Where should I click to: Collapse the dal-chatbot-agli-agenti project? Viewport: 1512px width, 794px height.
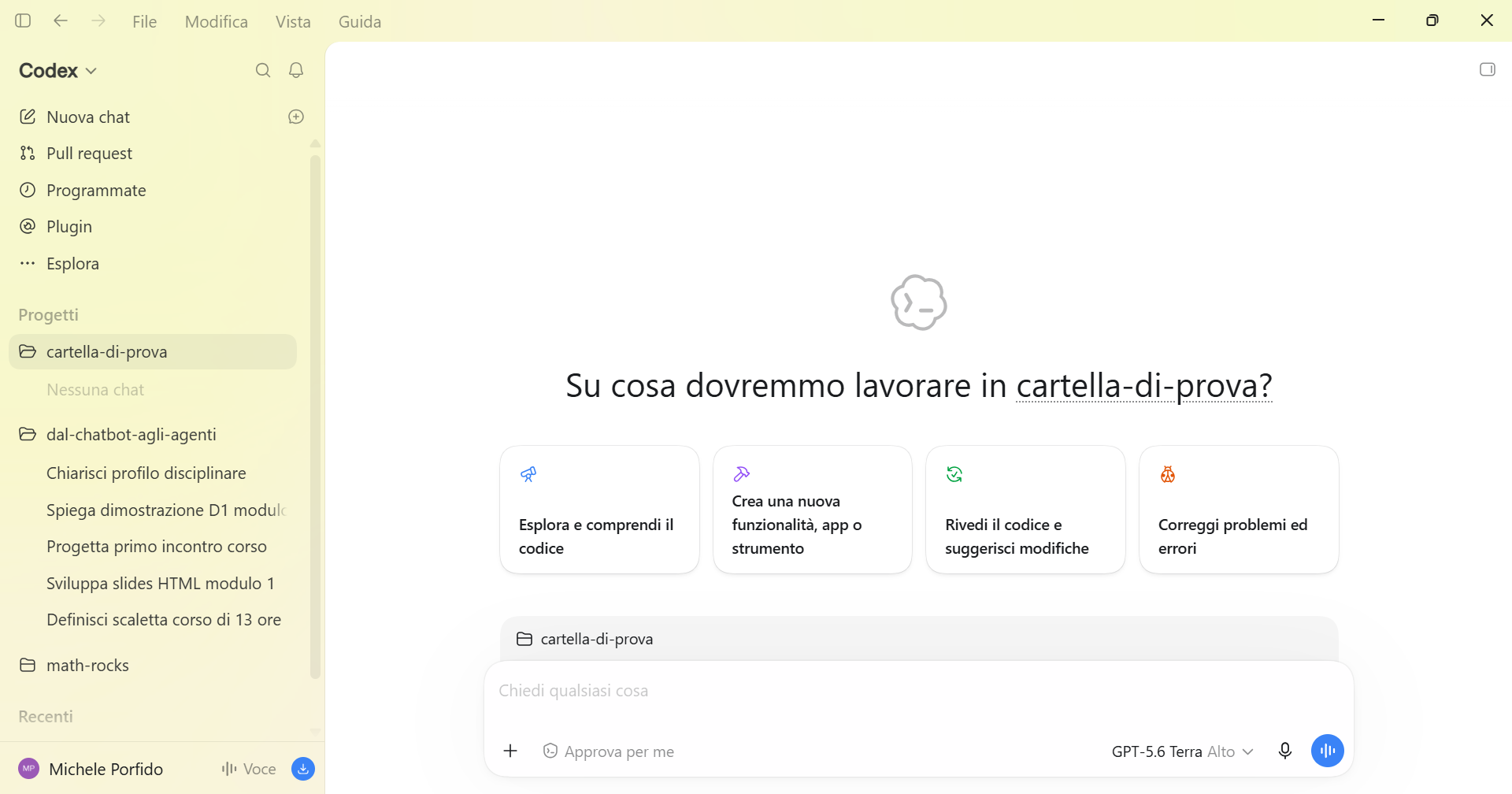coord(153,435)
